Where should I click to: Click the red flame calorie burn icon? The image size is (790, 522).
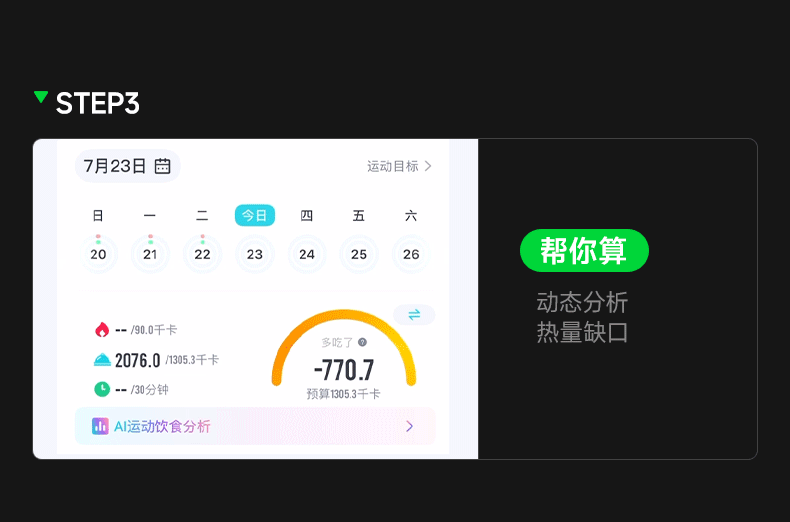[x=102, y=330]
